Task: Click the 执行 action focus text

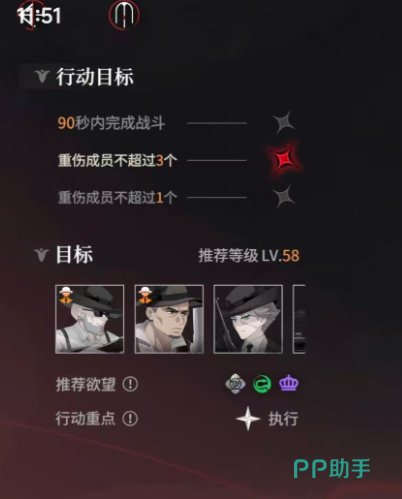Action: point(283,419)
